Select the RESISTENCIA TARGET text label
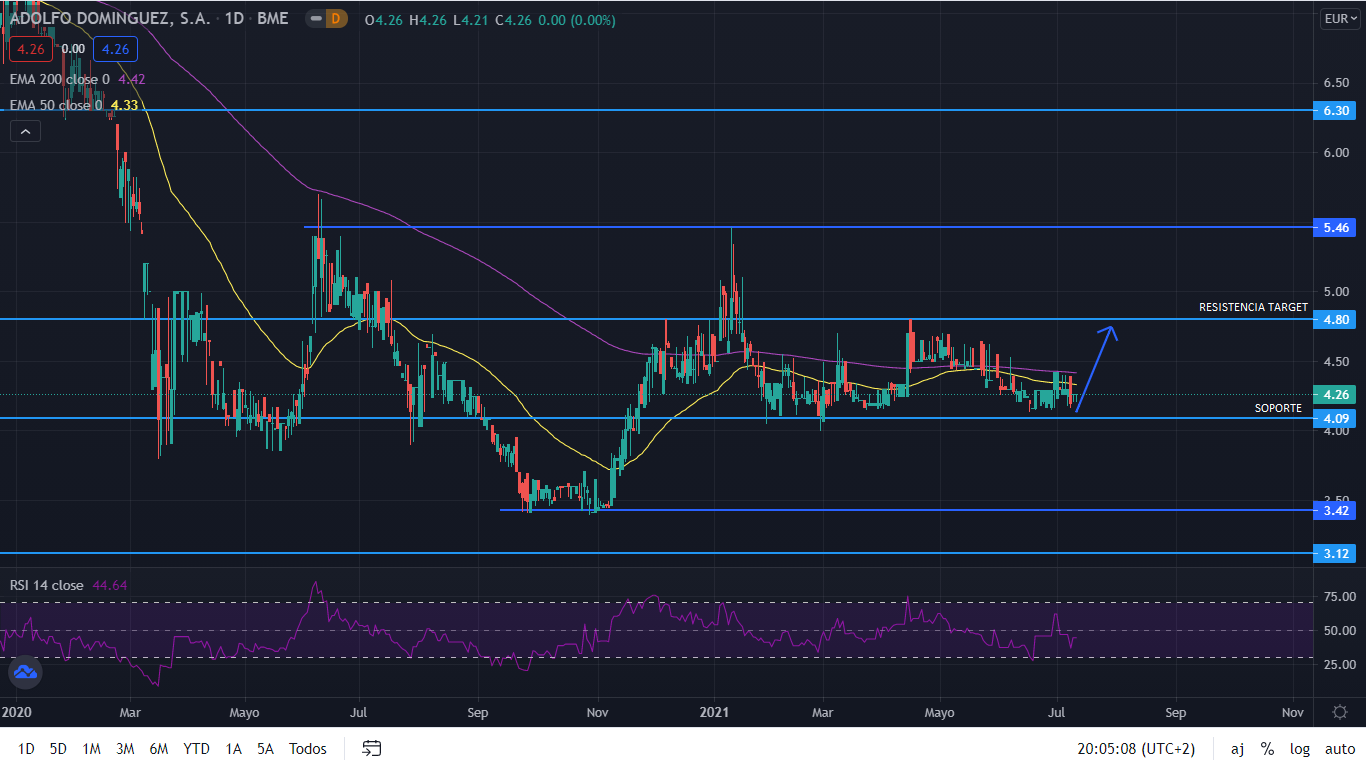1366x768 pixels. pos(1253,307)
